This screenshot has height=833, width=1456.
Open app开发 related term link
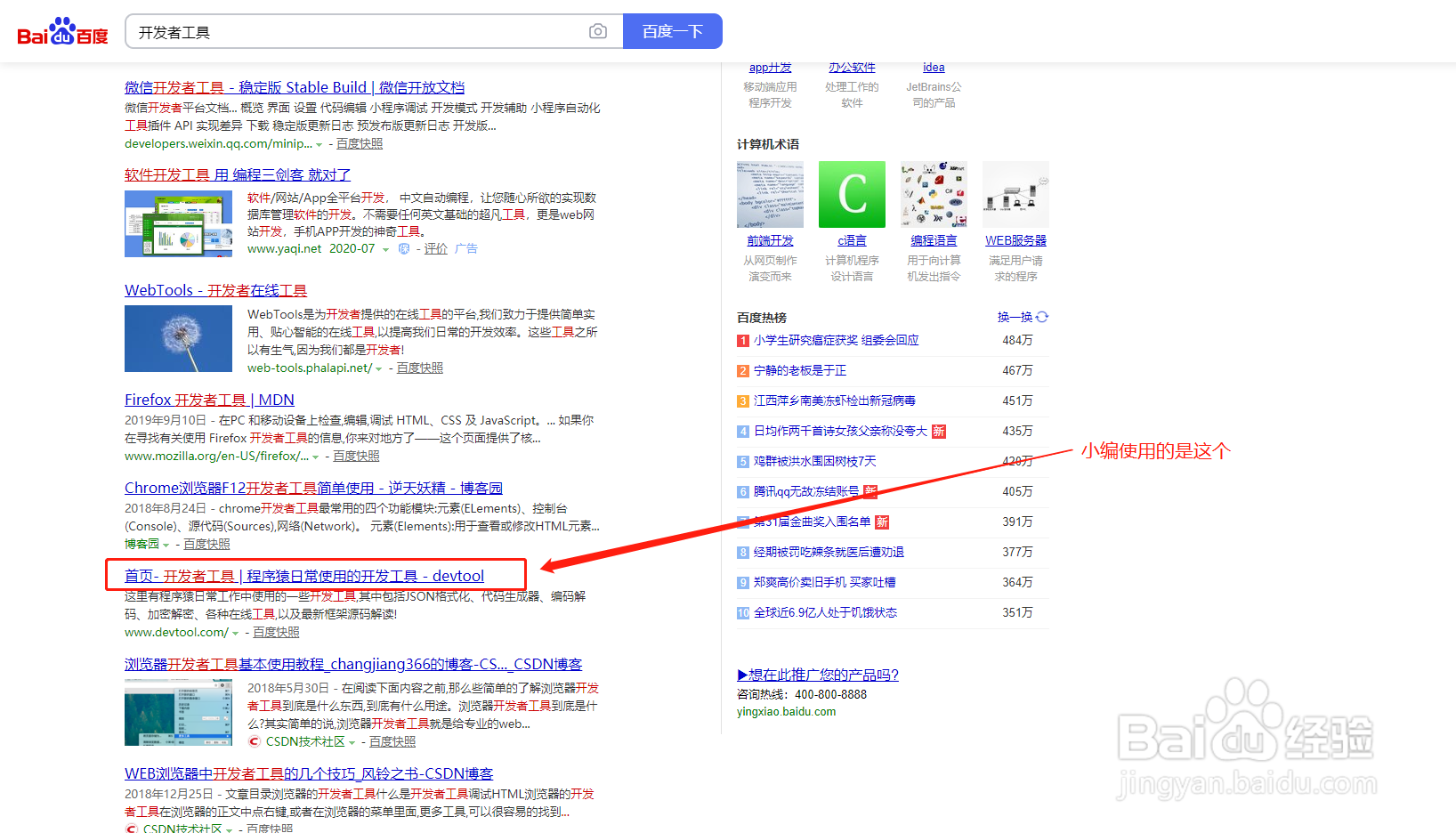[770, 68]
